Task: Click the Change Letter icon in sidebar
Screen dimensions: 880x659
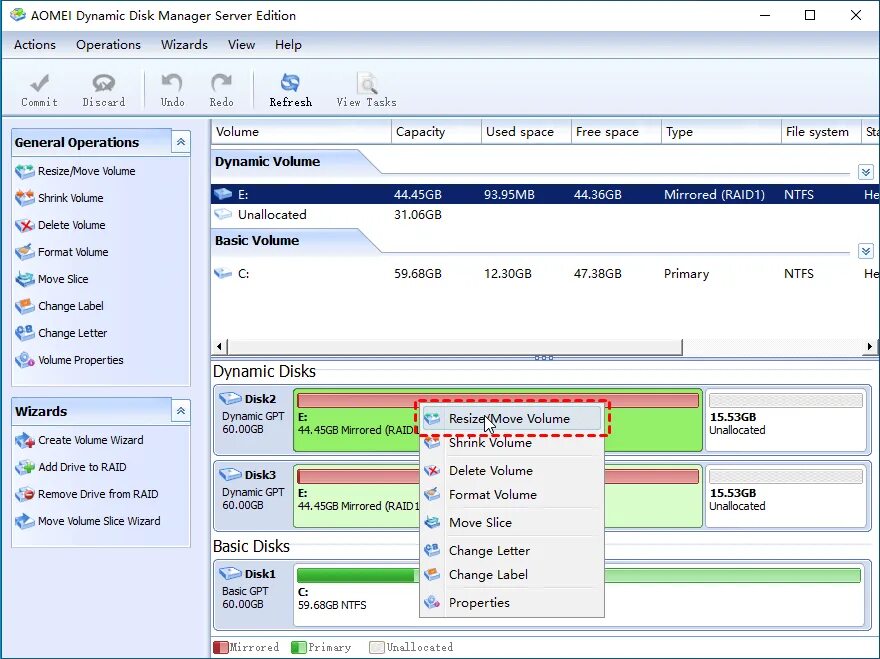Action: 25,333
